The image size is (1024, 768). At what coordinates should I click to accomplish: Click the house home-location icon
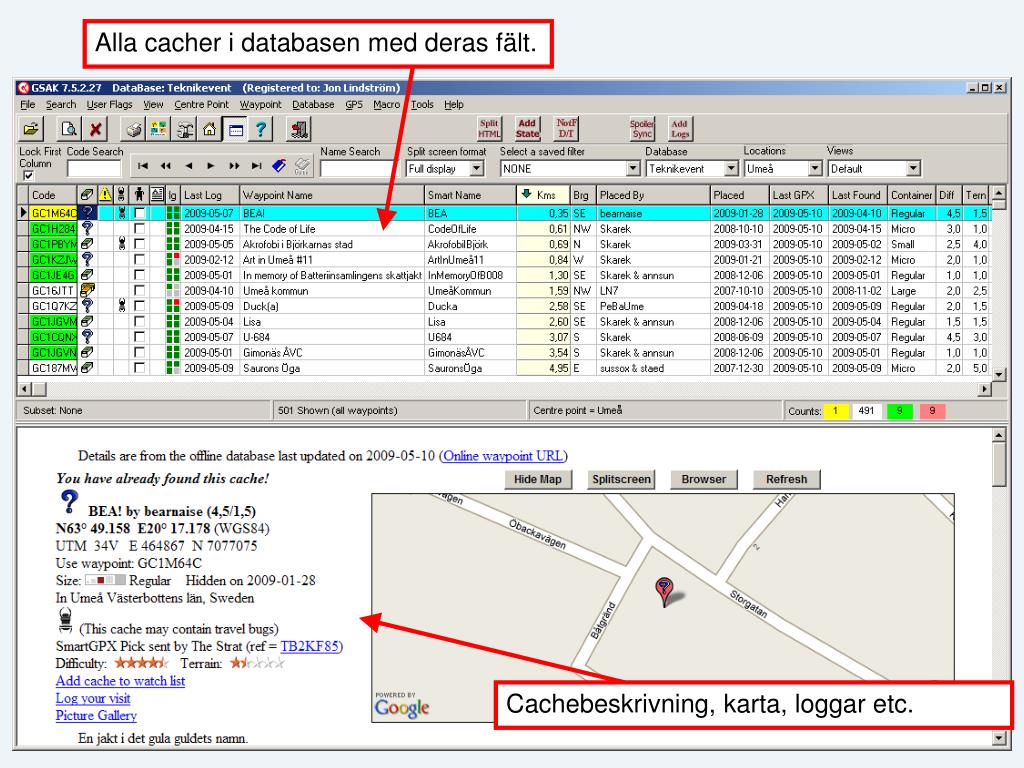point(210,129)
